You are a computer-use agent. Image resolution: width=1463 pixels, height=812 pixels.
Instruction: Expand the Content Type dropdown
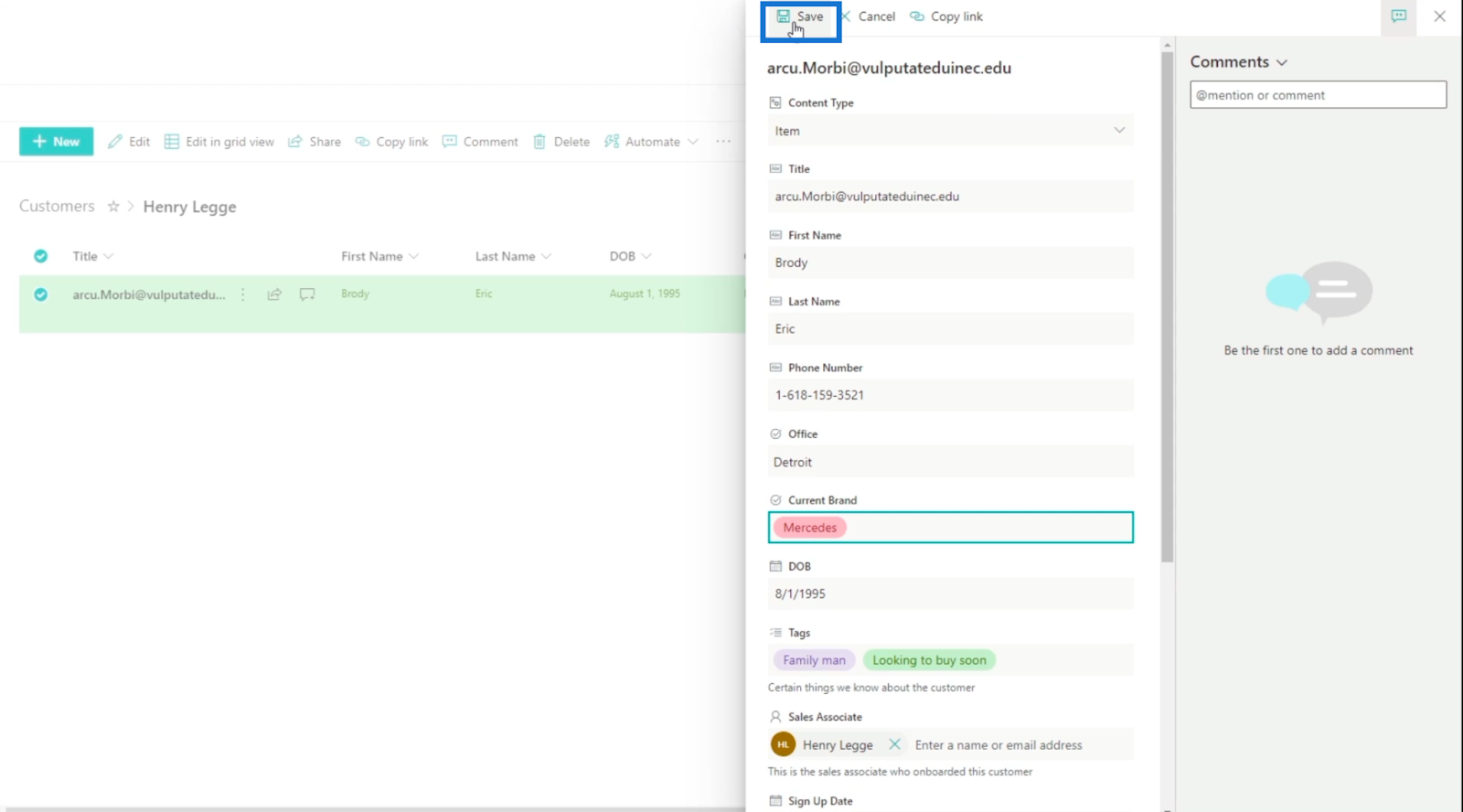click(x=950, y=131)
